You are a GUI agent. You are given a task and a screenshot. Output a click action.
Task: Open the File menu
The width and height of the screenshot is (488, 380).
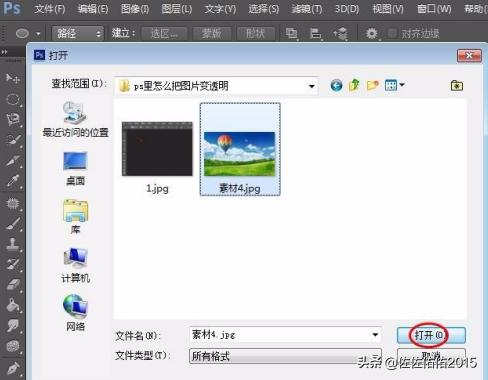pos(50,9)
